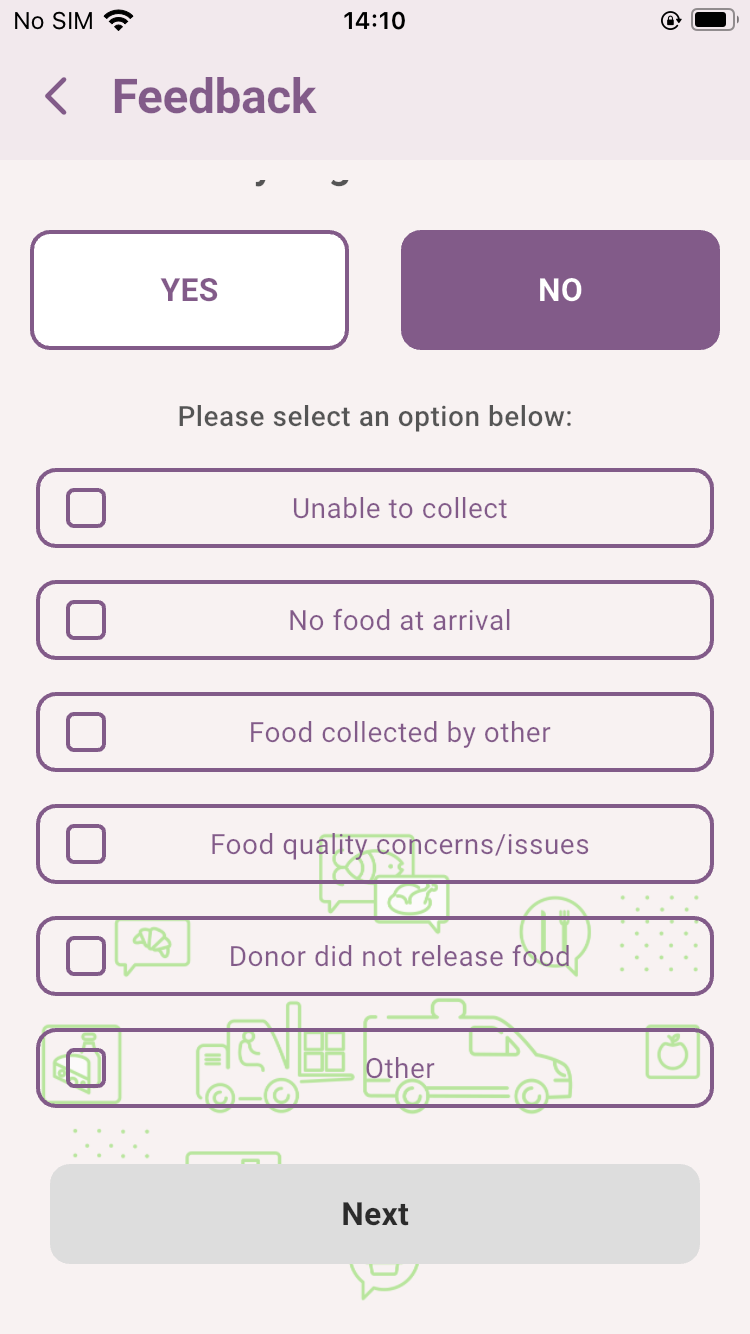Toggle the "Other" reason checkbox
This screenshot has width=750, height=1334.
tap(86, 1068)
